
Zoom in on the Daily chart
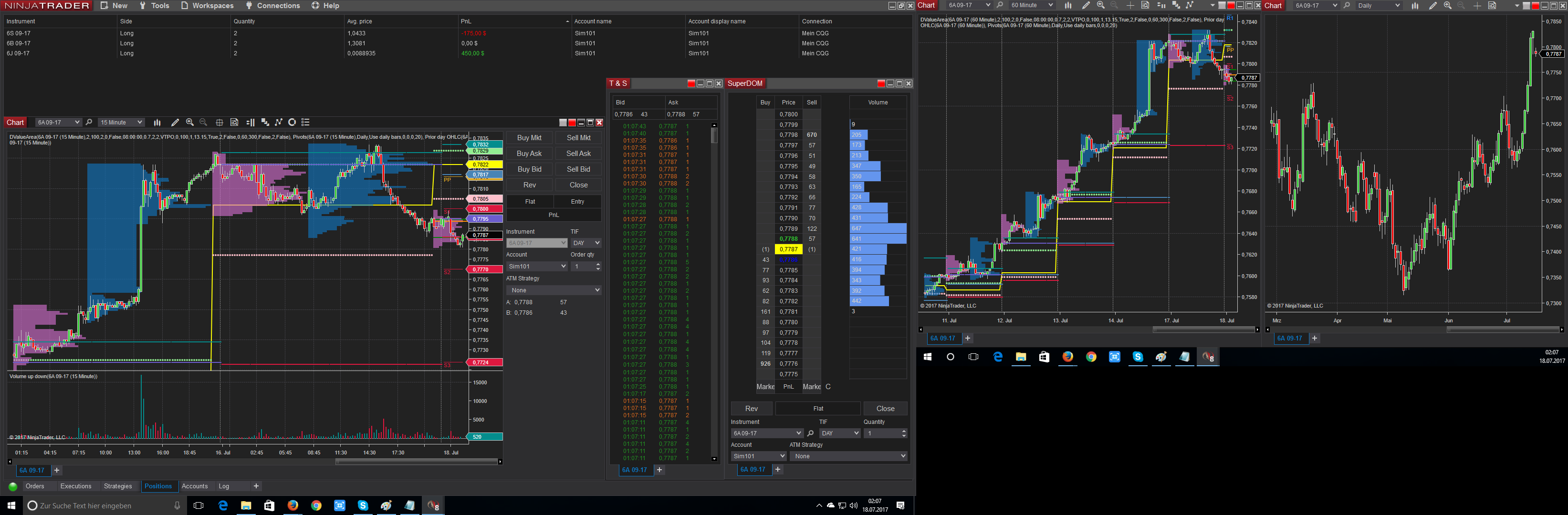tap(1447, 5)
